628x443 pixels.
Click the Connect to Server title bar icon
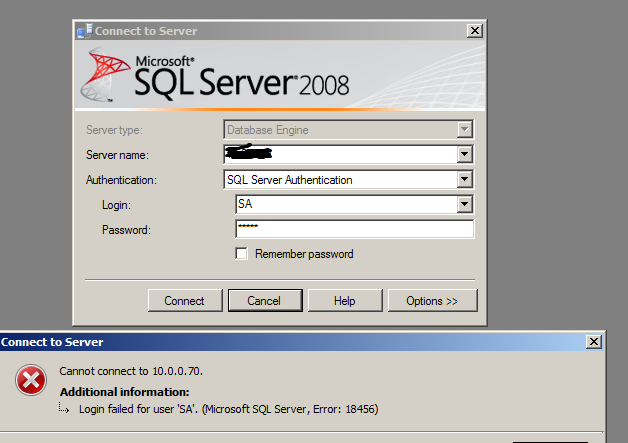85,31
